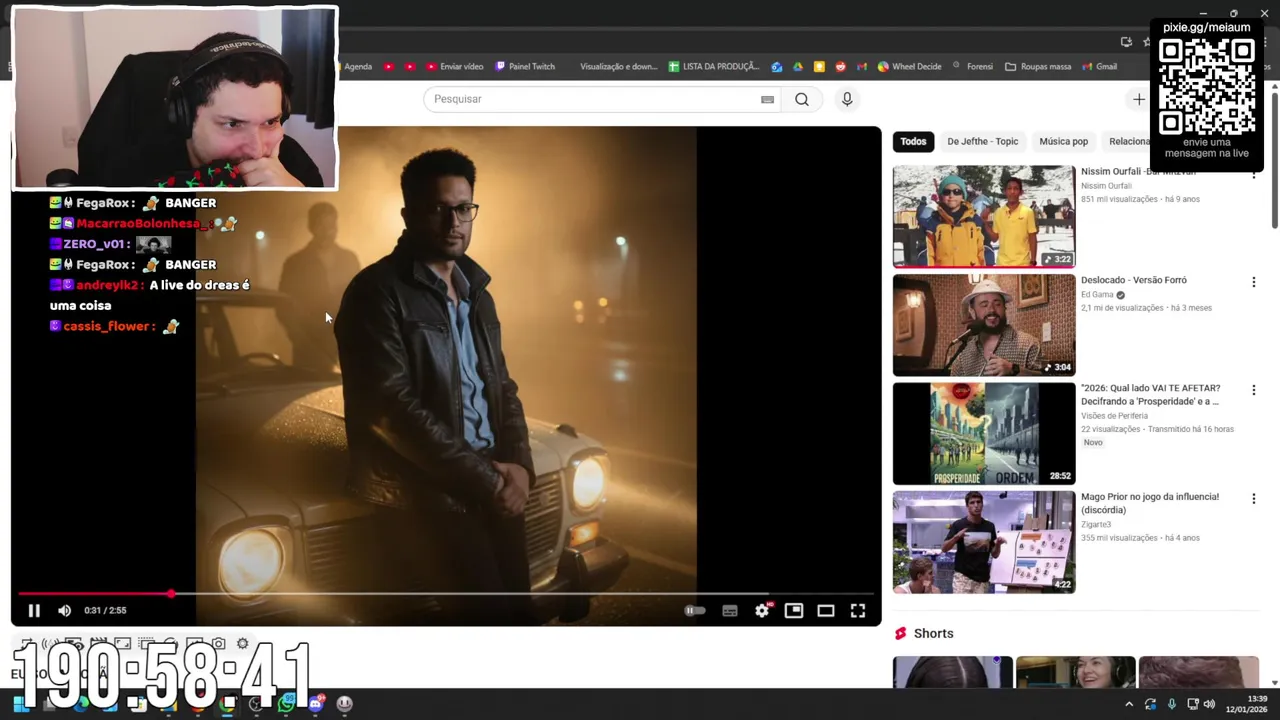
Task: Mute the video with the speaker icon
Action: [x=64, y=610]
